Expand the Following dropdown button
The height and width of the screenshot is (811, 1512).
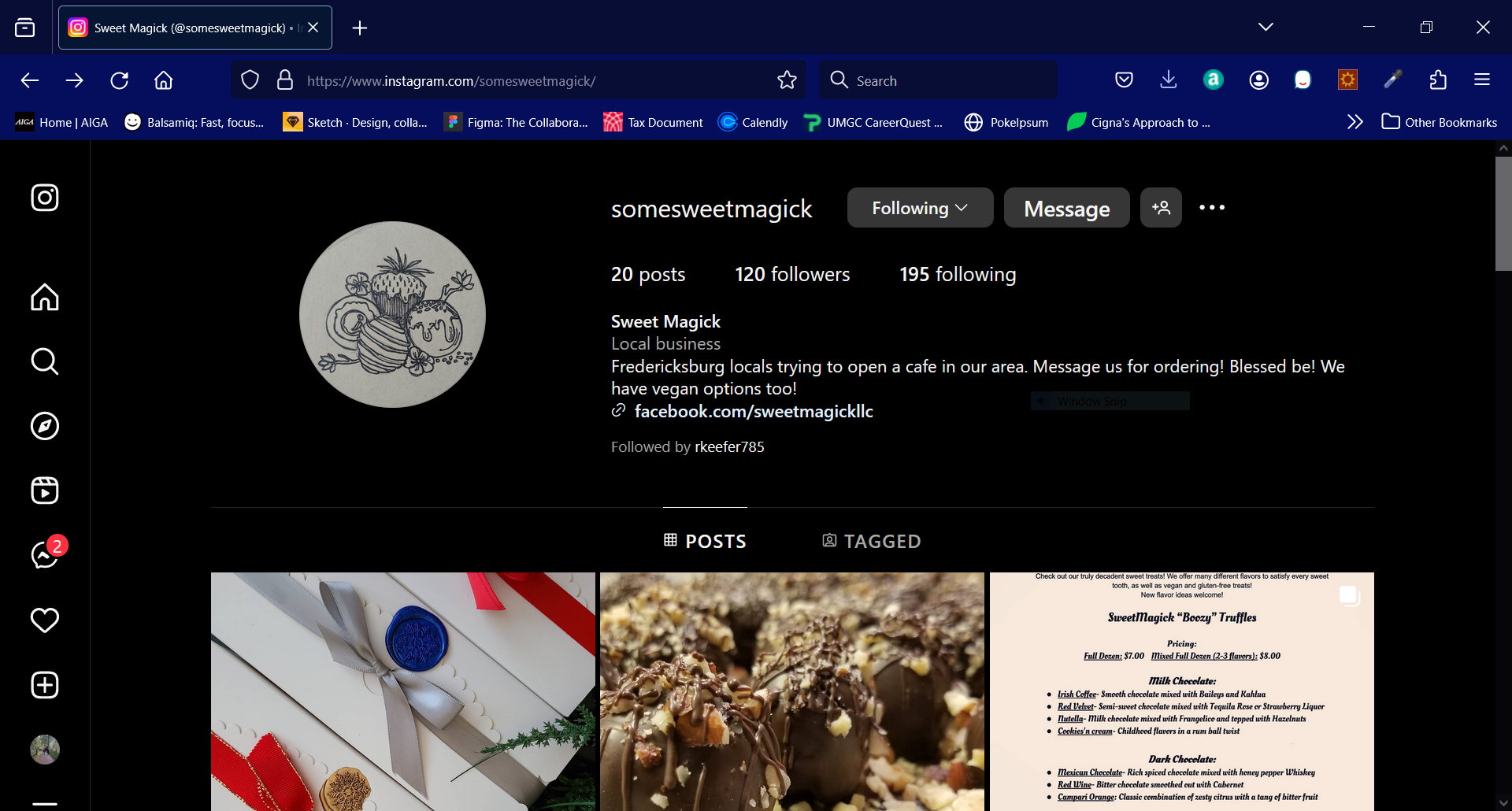[x=920, y=208]
